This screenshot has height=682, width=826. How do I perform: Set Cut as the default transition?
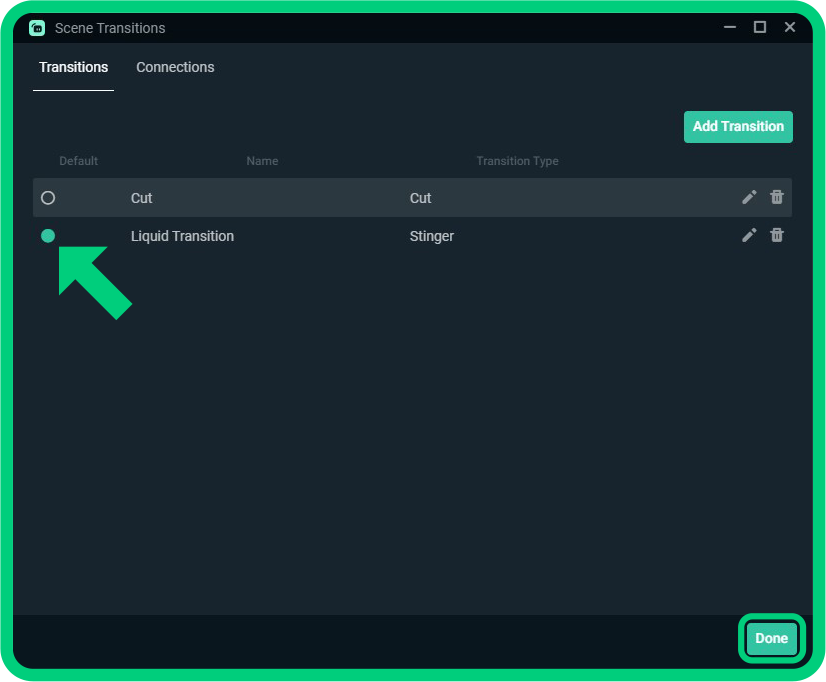[48, 198]
